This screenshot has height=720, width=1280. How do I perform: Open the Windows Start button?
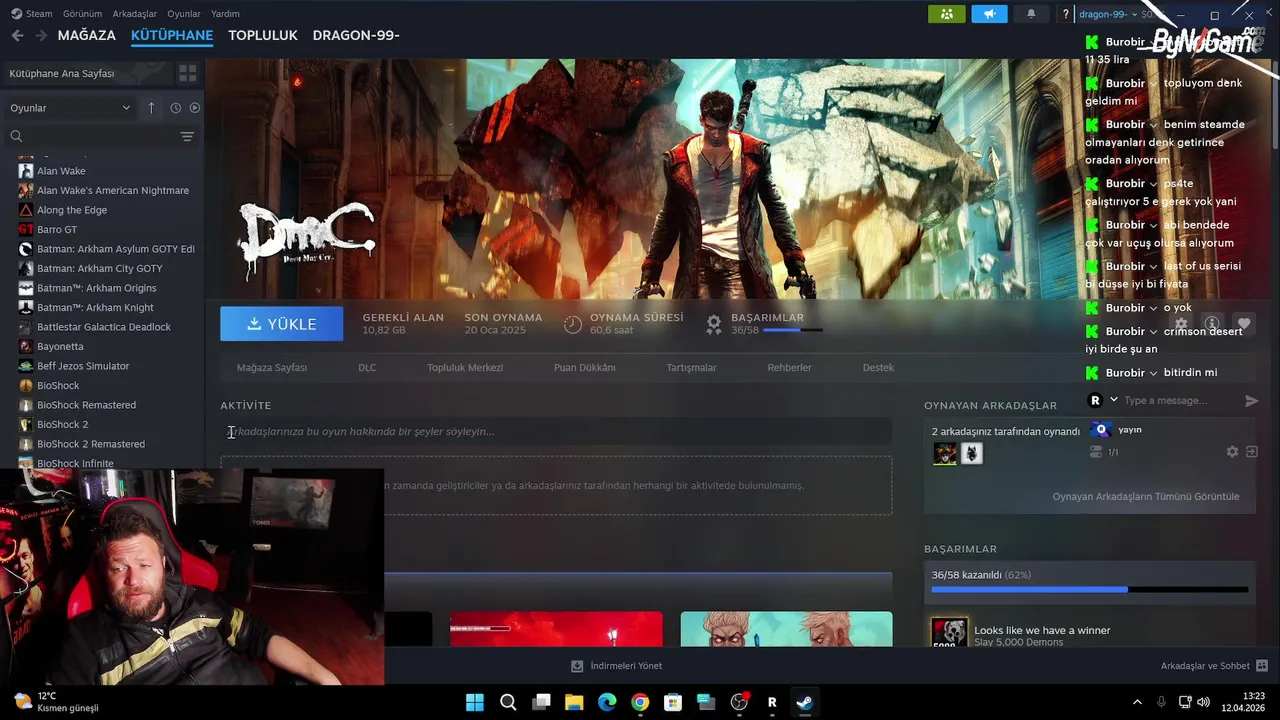point(475,702)
